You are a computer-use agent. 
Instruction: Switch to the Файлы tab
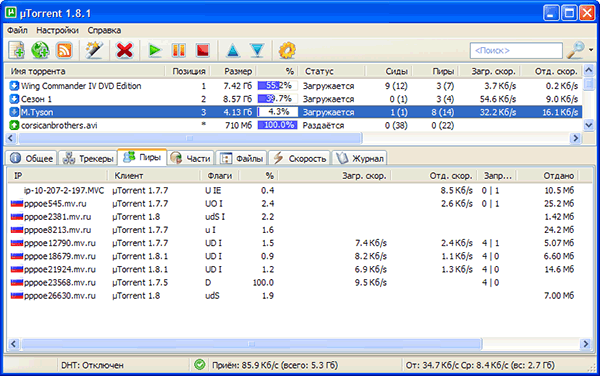click(x=242, y=158)
